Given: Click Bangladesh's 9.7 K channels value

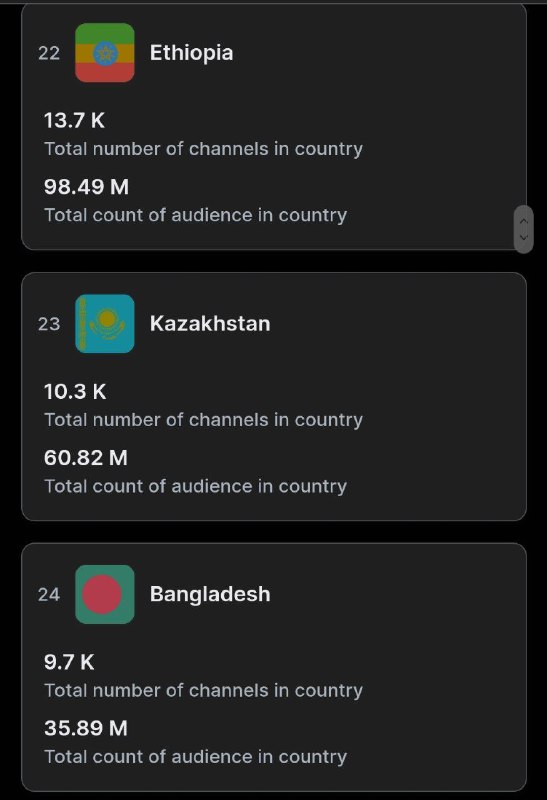Looking at the screenshot, I should [x=69, y=662].
